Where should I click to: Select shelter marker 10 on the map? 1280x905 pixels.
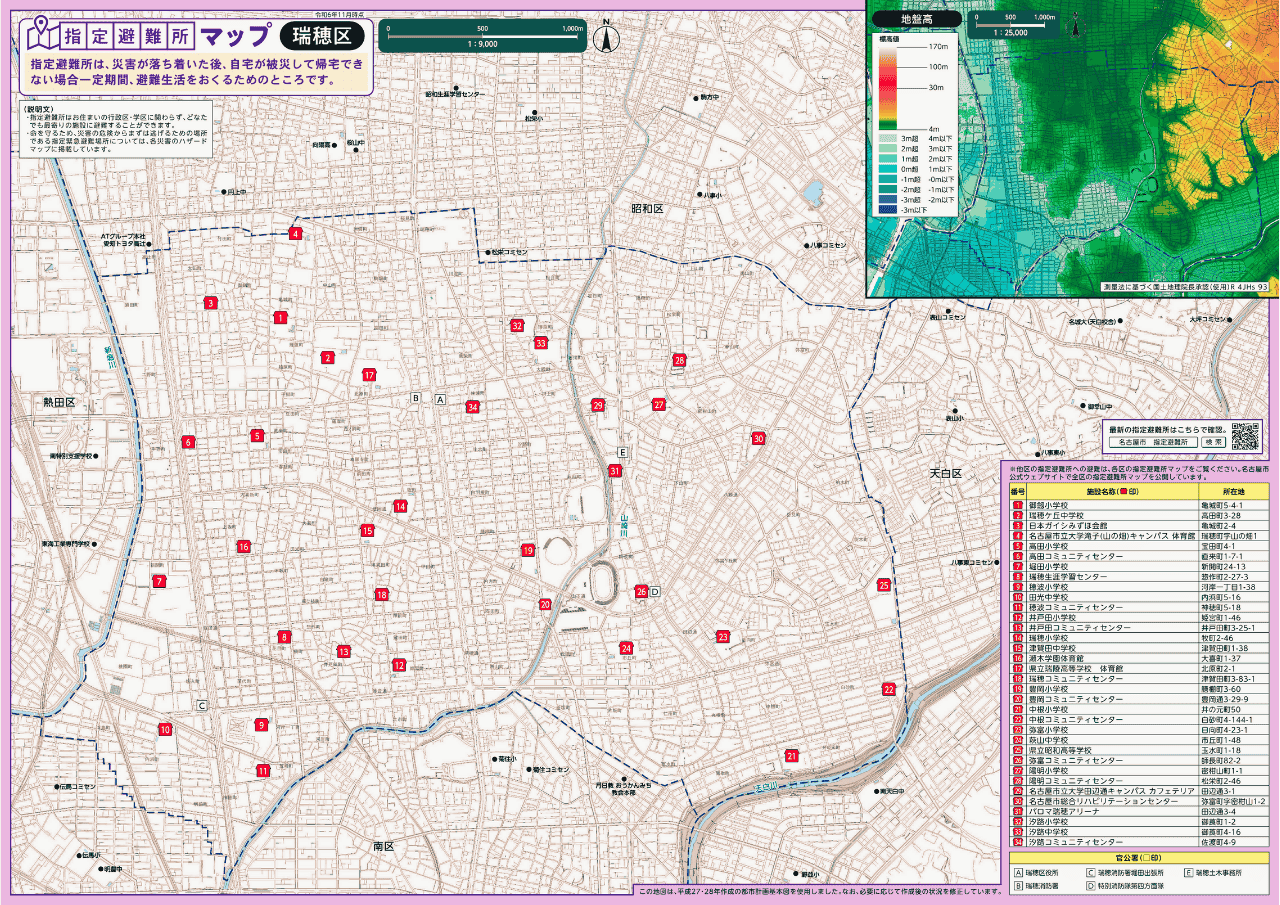point(165,730)
